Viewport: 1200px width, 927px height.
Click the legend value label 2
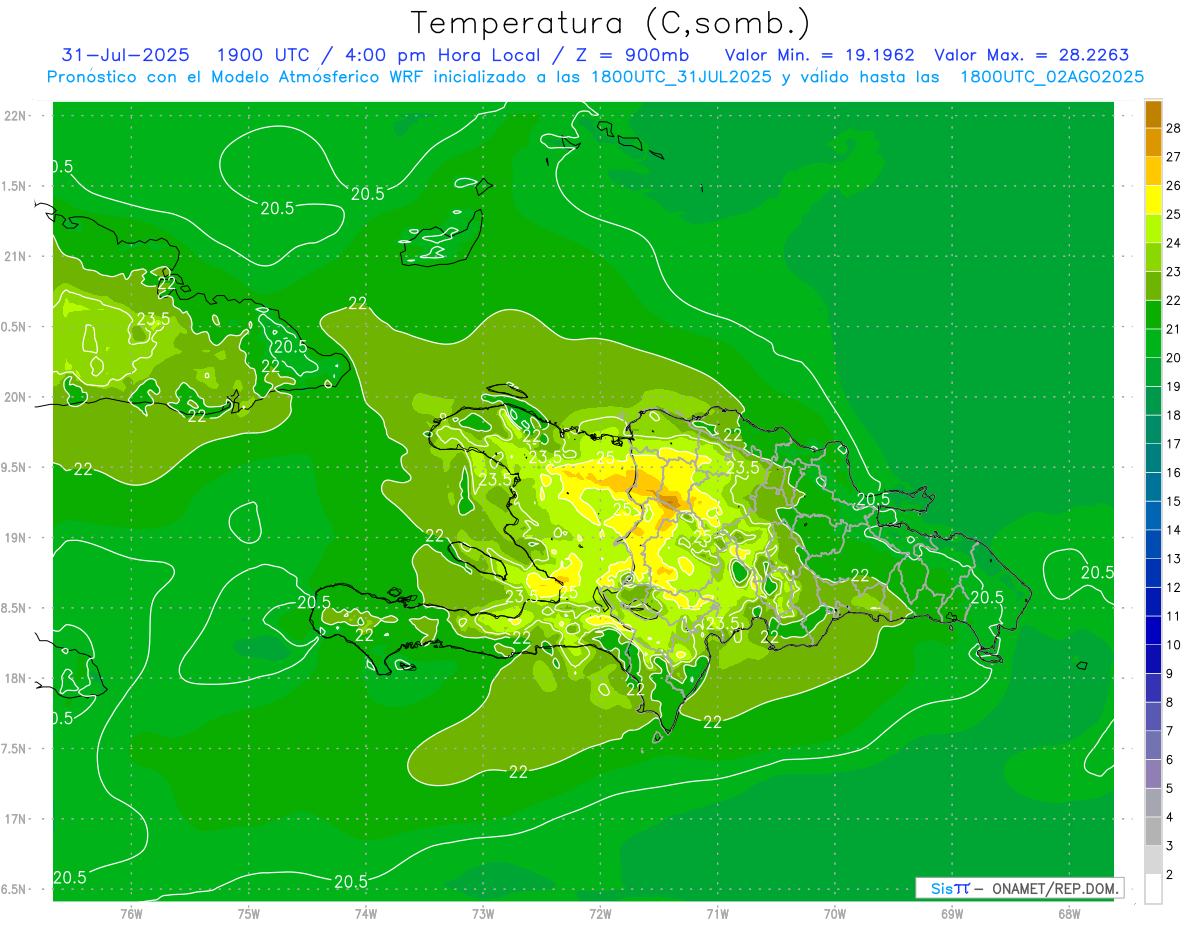[x=1171, y=875]
